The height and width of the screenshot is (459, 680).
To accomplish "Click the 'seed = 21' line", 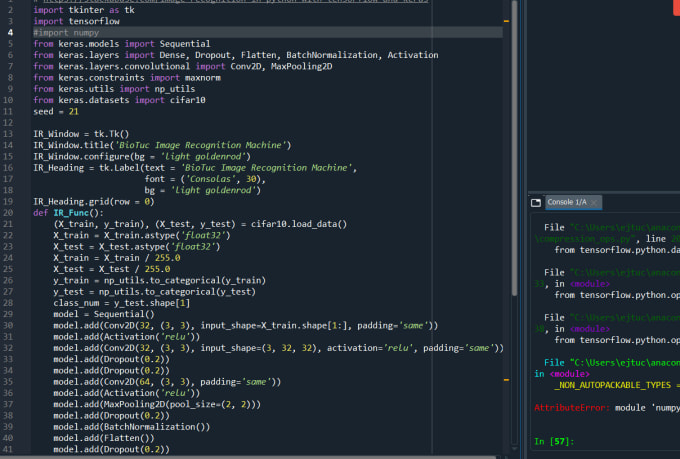I will (56, 111).
